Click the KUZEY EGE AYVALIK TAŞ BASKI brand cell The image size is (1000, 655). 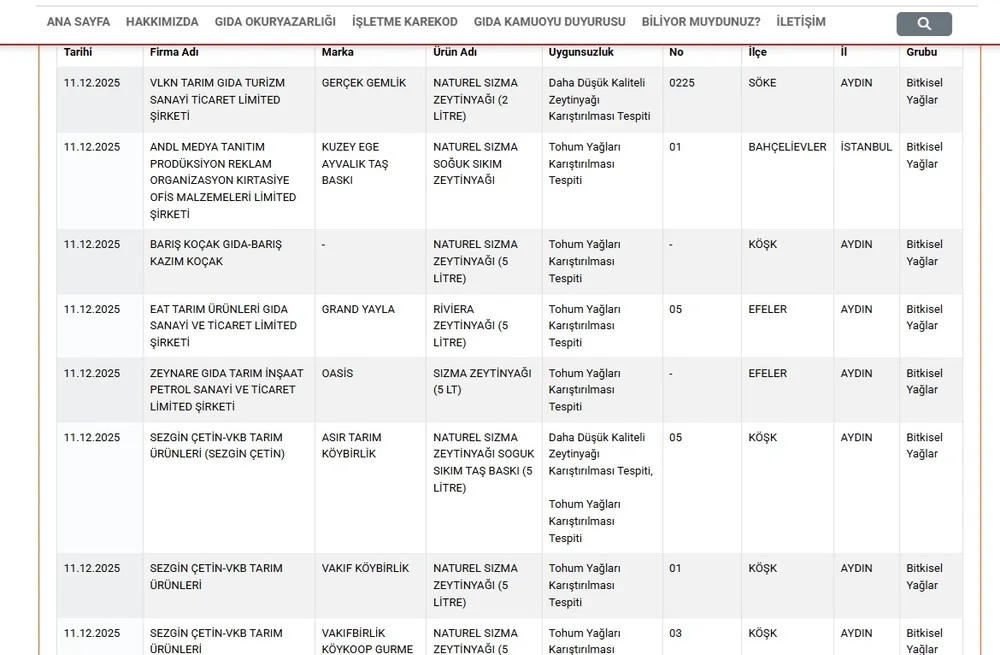pos(355,164)
